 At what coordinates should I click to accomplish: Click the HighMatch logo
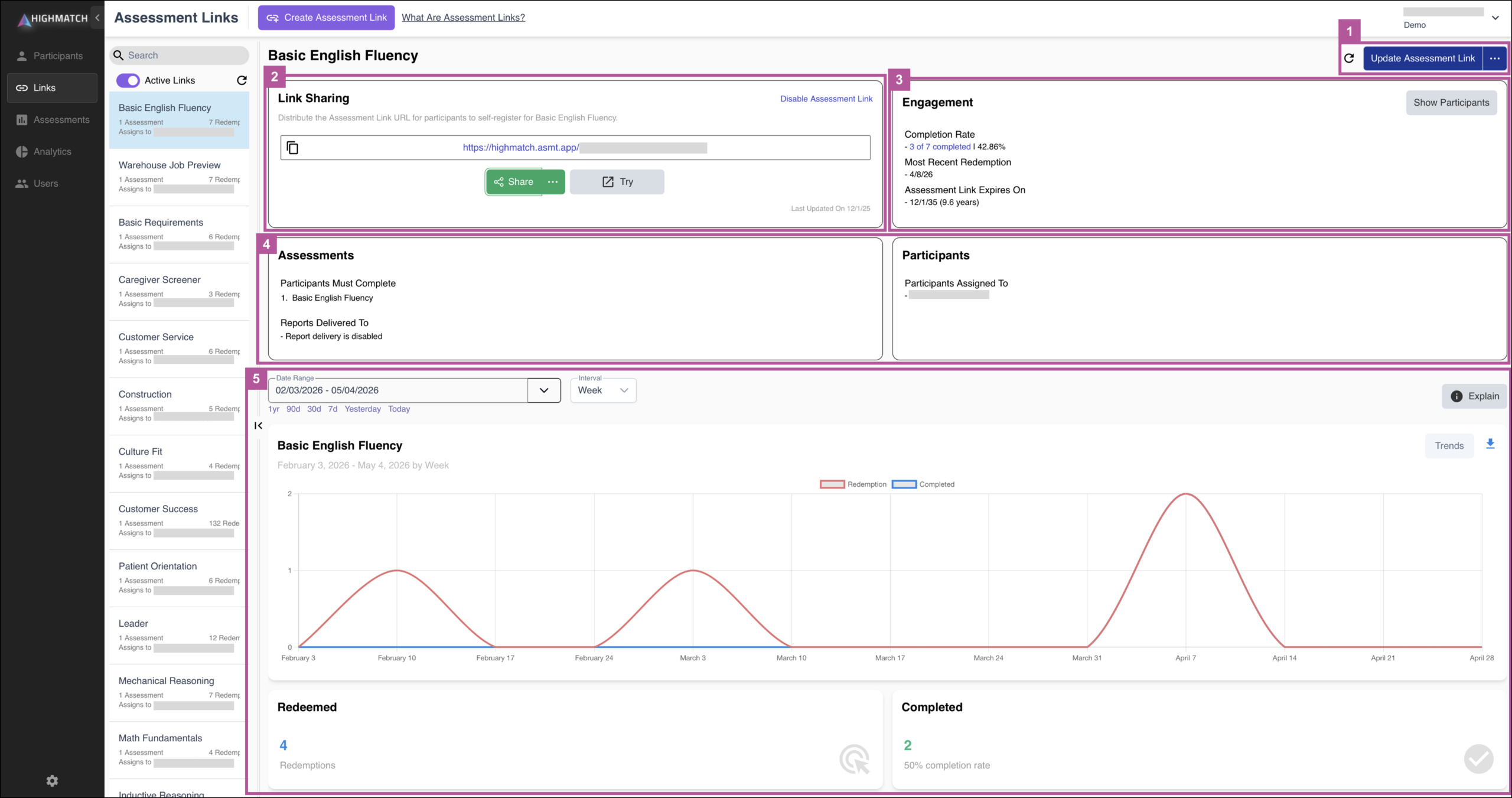tap(52, 19)
